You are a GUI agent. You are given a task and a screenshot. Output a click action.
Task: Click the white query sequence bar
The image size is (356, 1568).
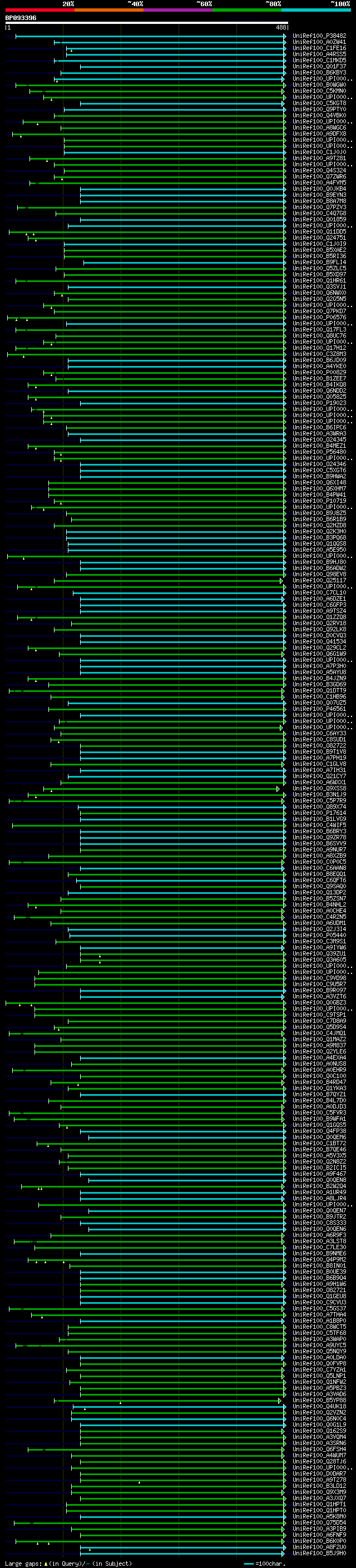click(x=147, y=22)
